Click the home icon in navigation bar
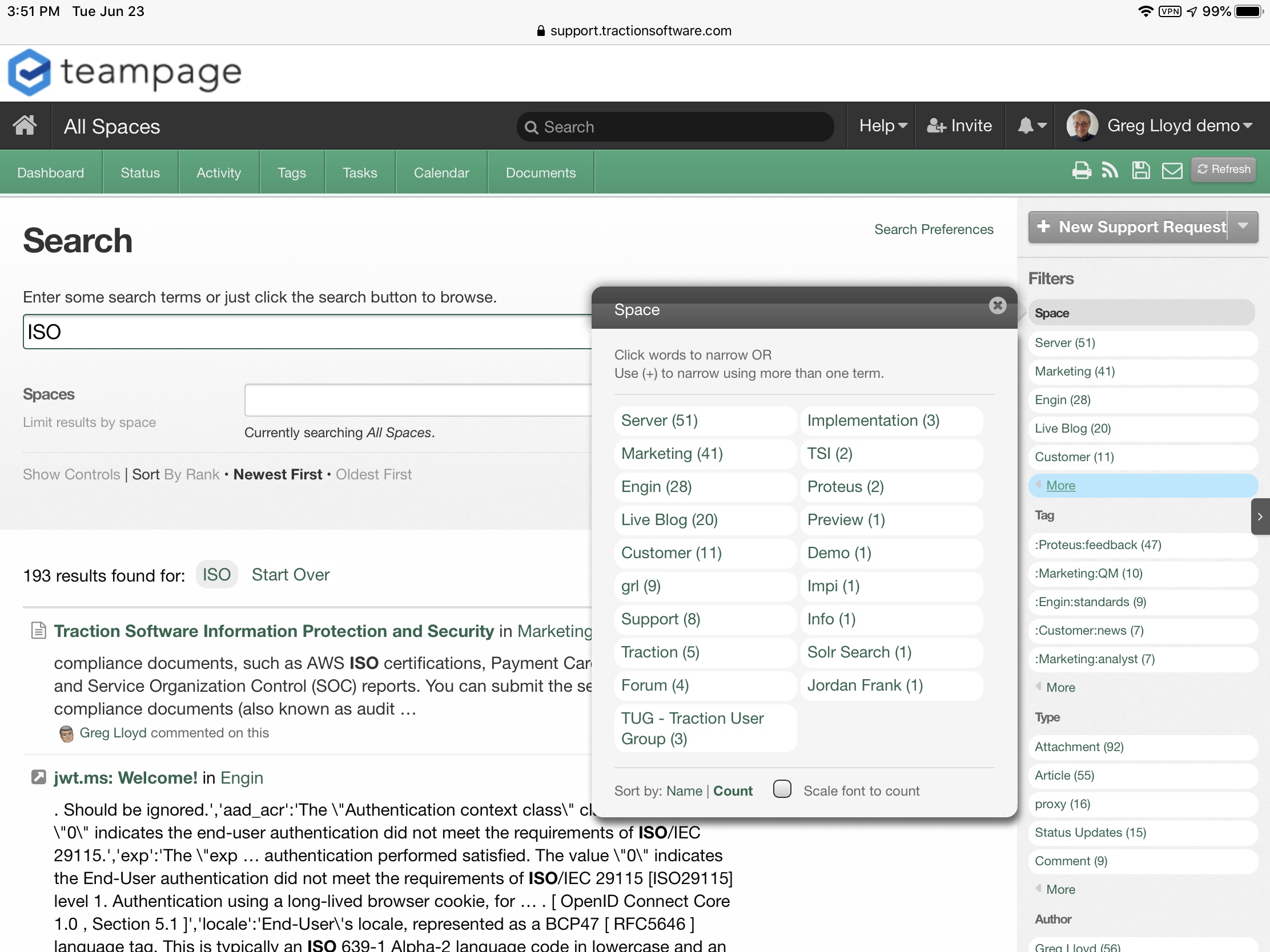This screenshot has width=1270, height=952. pyautogui.click(x=25, y=125)
